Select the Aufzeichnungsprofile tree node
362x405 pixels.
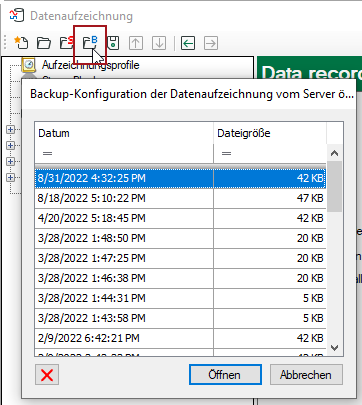pyautogui.click(x=90, y=65)
